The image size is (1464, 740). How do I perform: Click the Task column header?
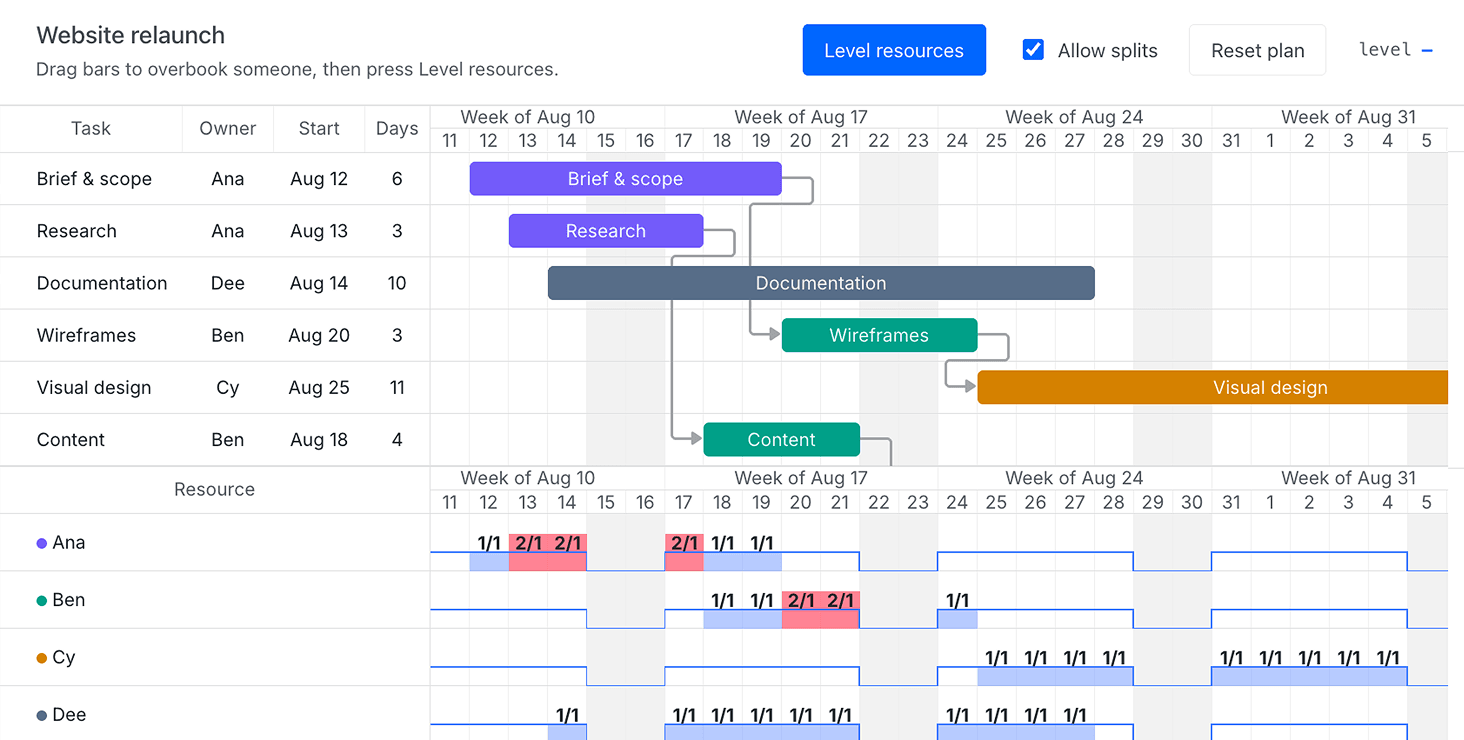[x=91, y=128]
